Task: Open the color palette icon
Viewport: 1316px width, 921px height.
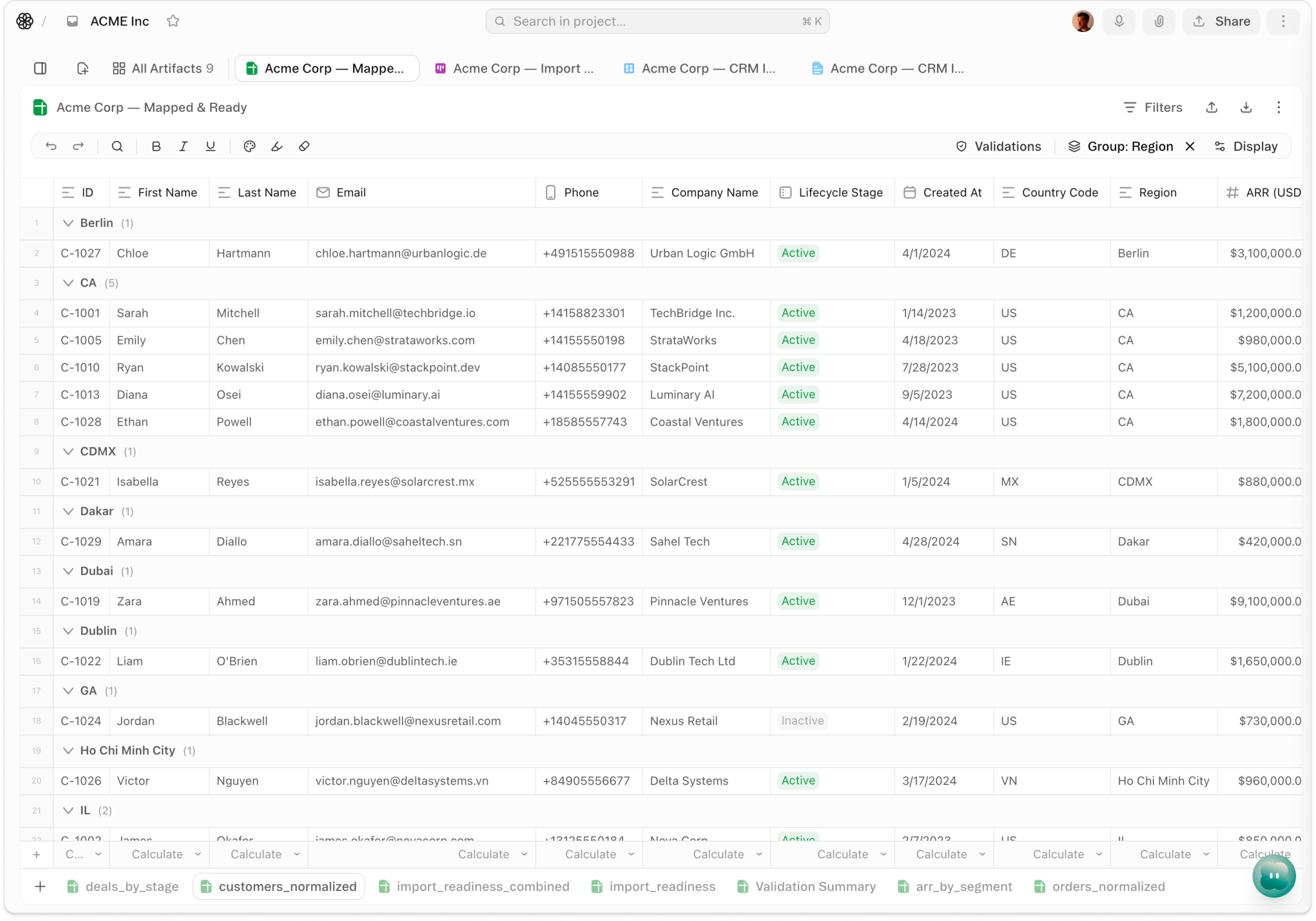Action: (x=249, y=146)
